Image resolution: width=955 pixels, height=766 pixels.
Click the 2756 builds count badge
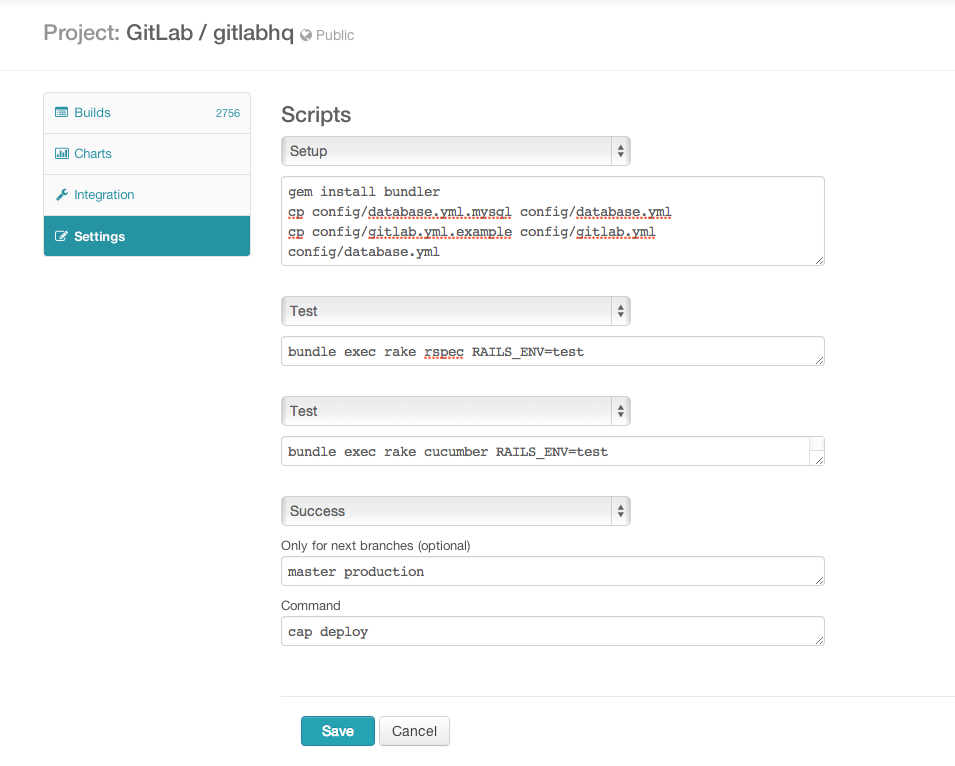coord(228,113)
